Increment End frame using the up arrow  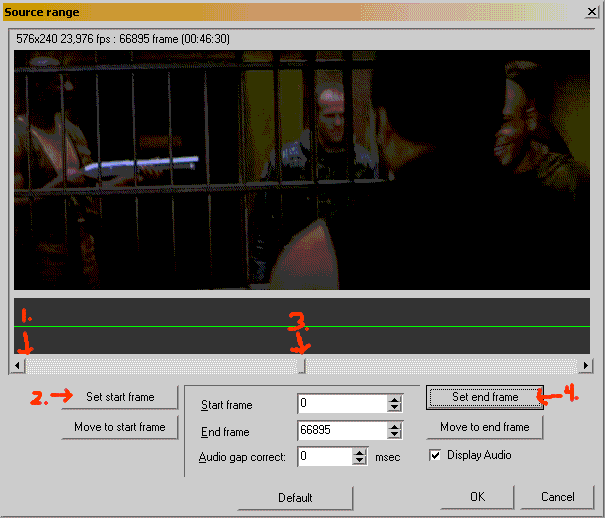tap(394, 426)
